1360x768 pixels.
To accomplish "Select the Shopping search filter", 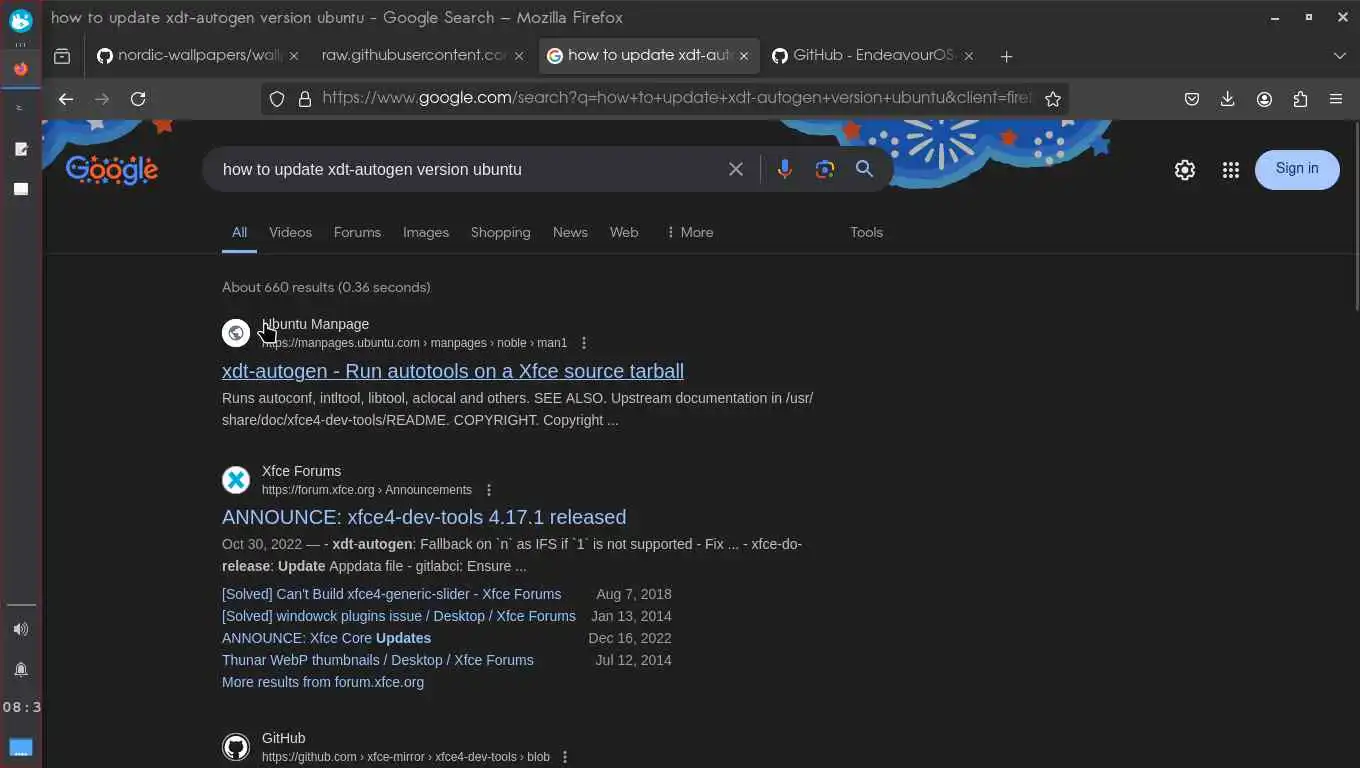I will 500,232.
